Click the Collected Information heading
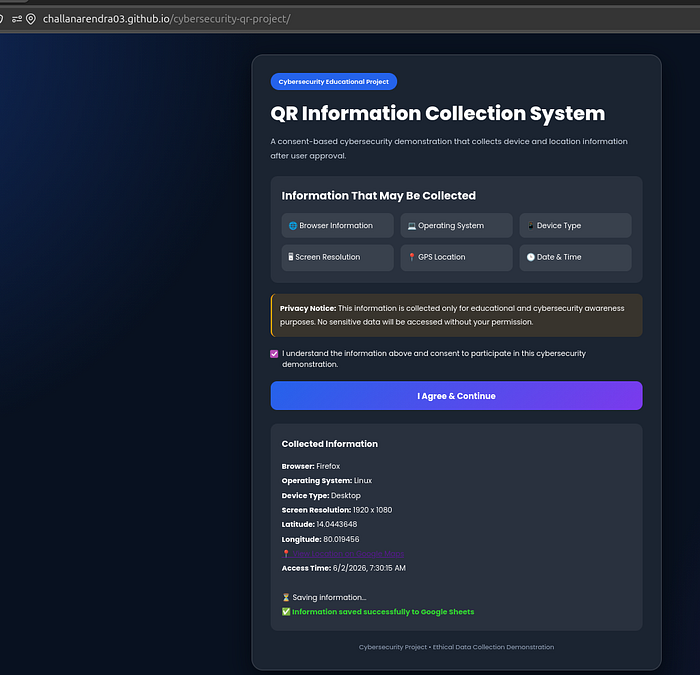This screenshot has height=675, width=700. pyautogui.click(x=329, y=444)
